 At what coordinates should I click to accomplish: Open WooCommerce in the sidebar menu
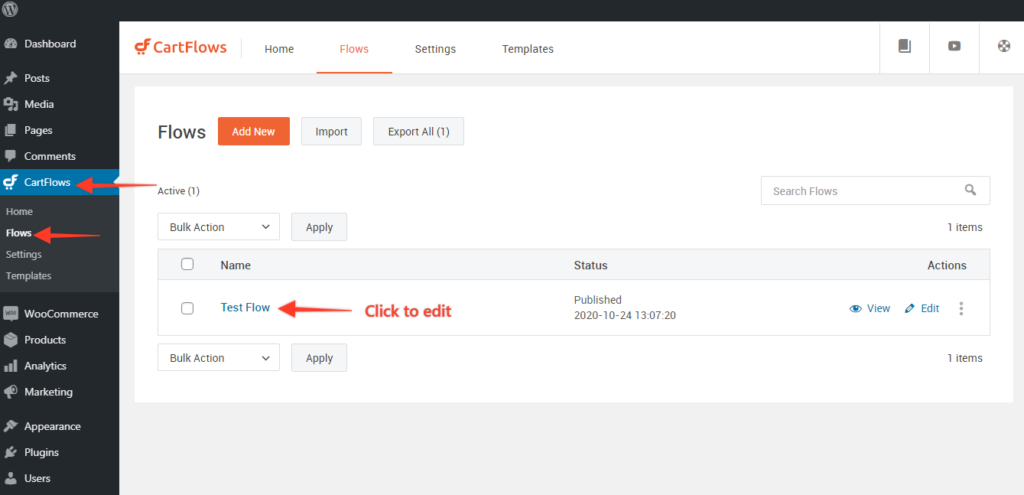[x=61, y=314]
